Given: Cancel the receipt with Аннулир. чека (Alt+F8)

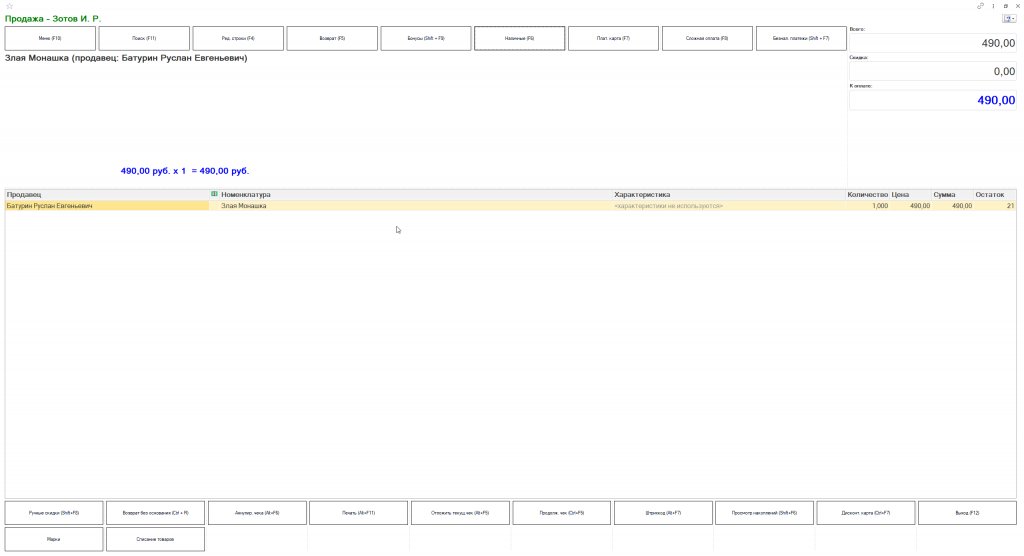Looking at the screenshot, I should coord(257,513).
